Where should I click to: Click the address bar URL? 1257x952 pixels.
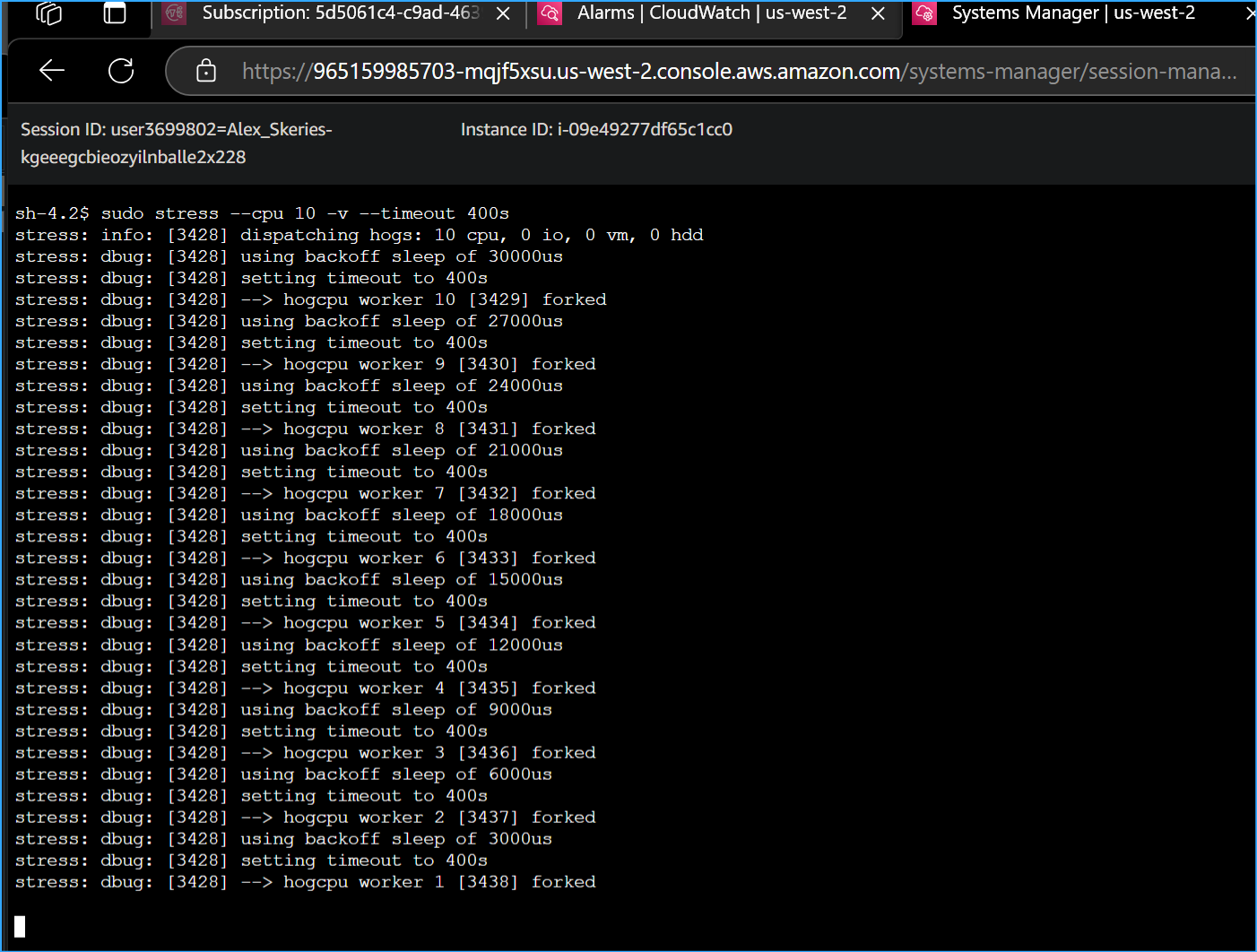point(628,71)
